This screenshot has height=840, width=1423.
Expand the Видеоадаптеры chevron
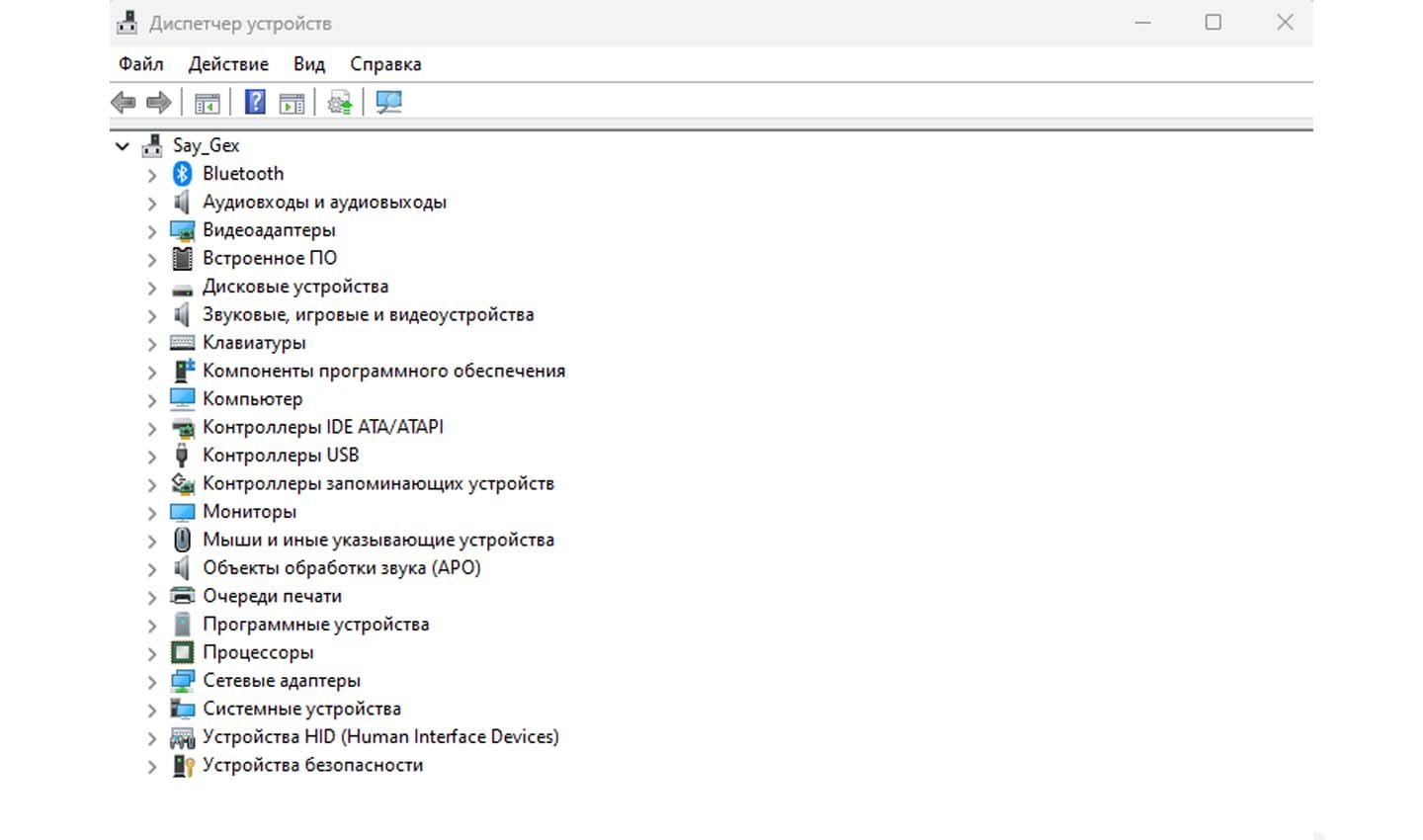point(151,231)
